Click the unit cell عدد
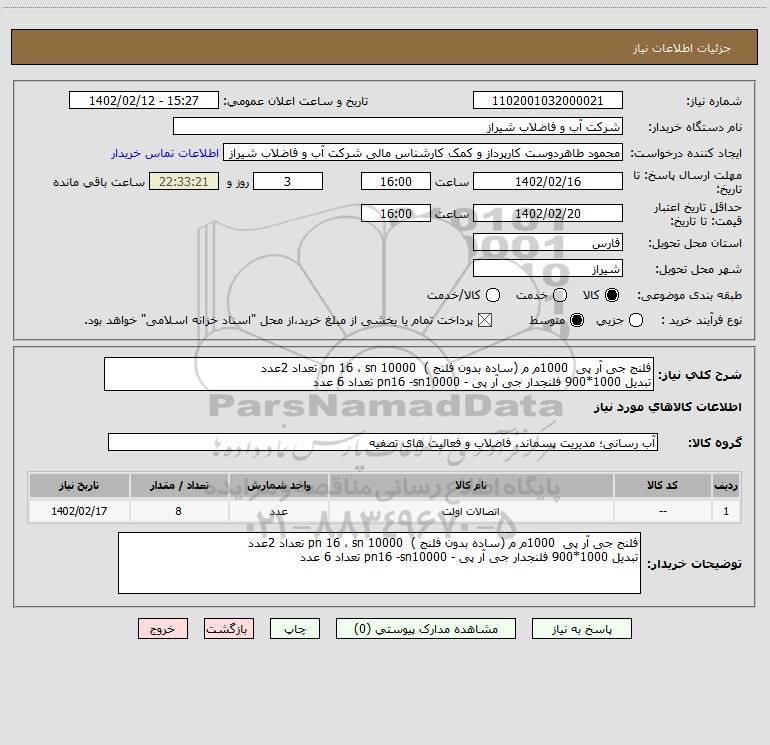Viewport: 770px width, 745px height. click(278, 511)
